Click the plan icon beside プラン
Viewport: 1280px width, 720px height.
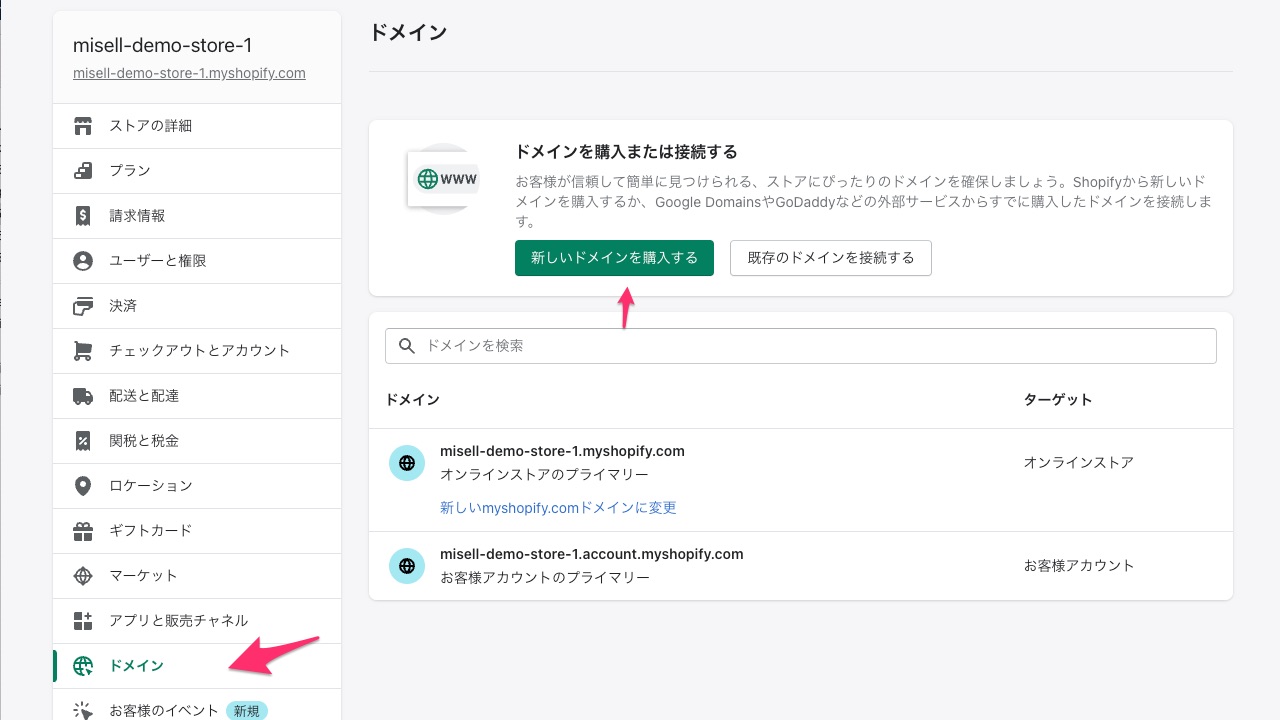point(83,171)
